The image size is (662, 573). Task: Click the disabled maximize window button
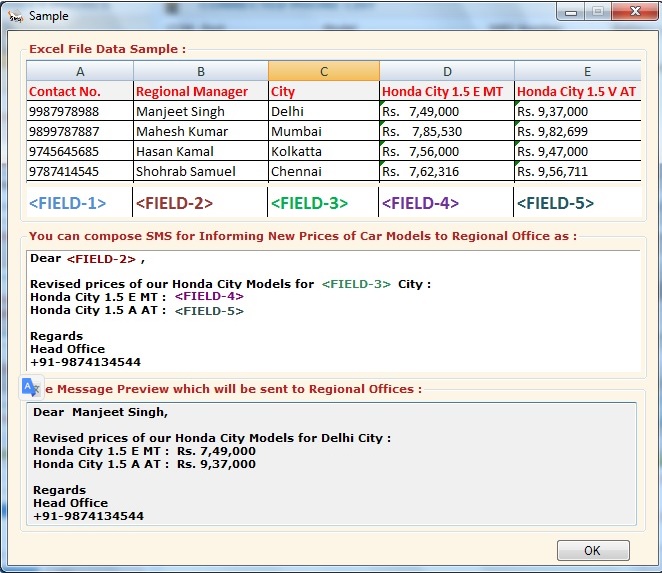598,11
